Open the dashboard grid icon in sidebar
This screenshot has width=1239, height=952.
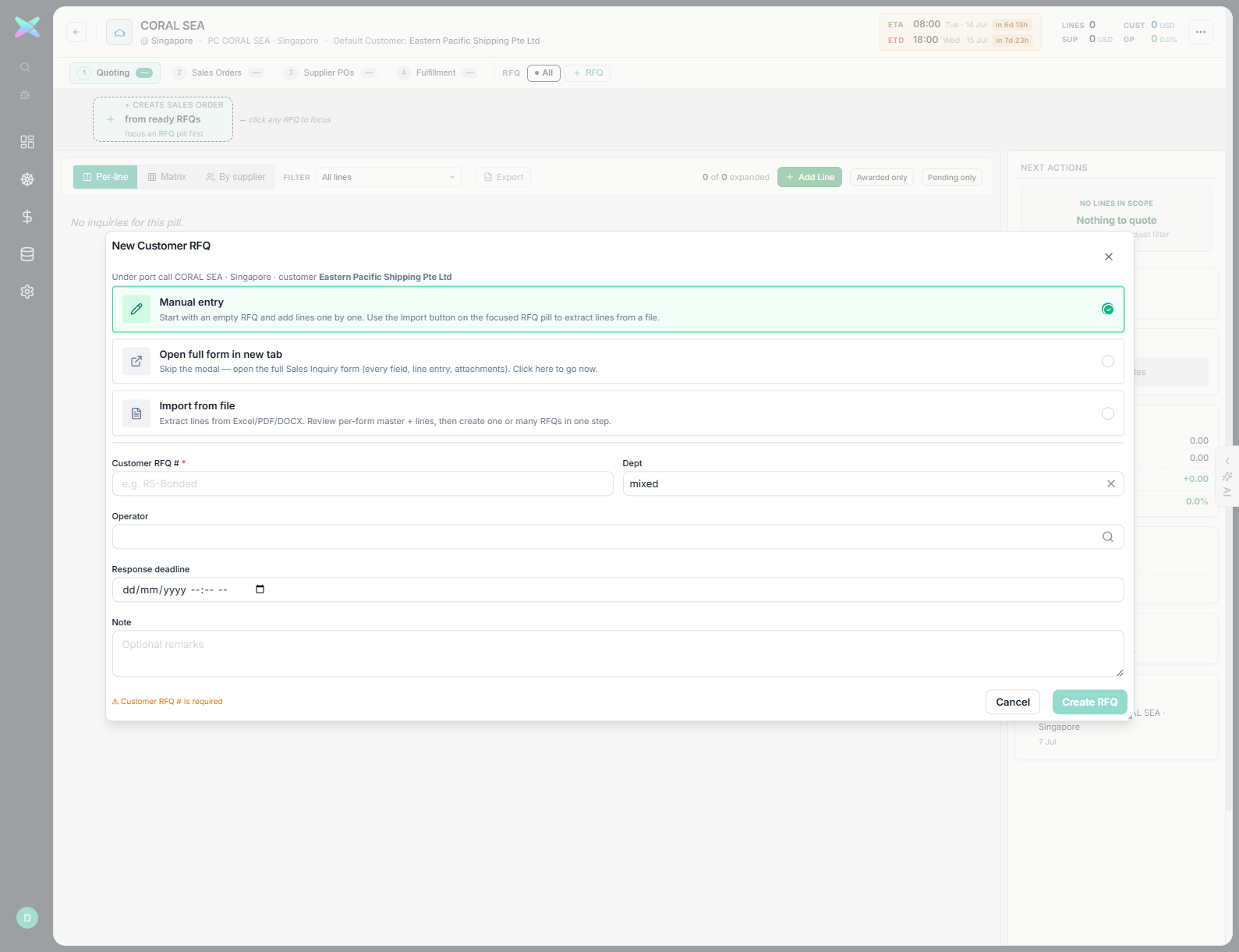point(27,142)
